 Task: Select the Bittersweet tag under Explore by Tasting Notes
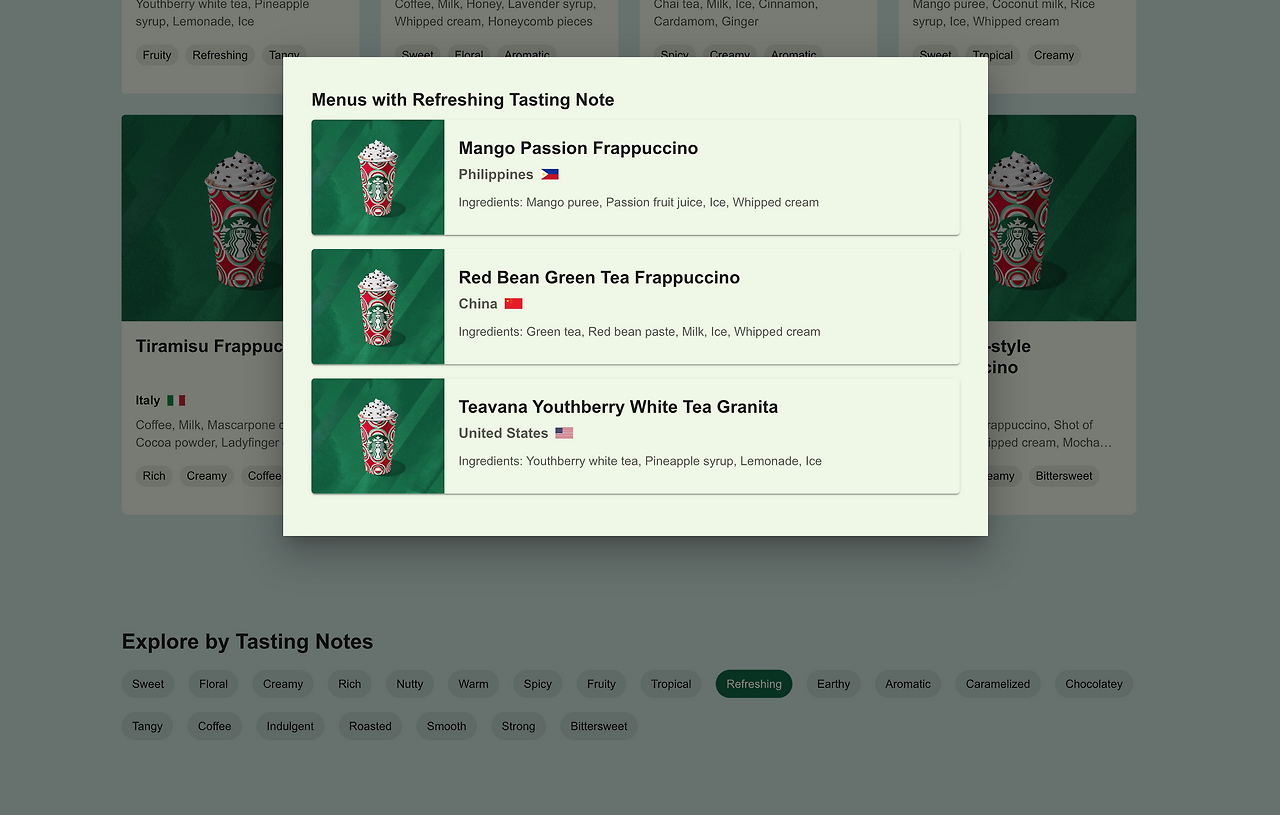click(599, 726)
